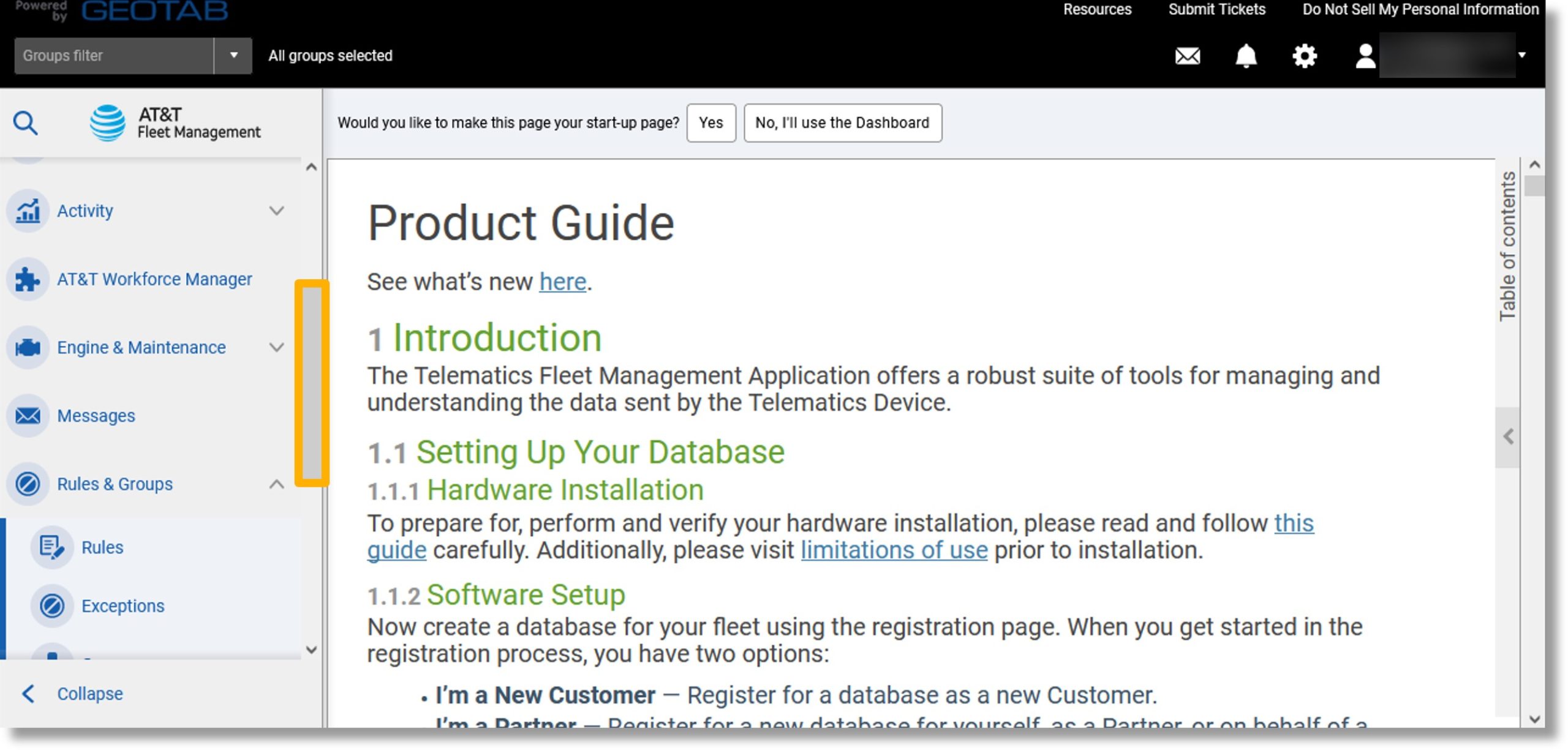Click 'All groups selected' text
This screenshot has width=1568, height=750.
tap(330, 56)
